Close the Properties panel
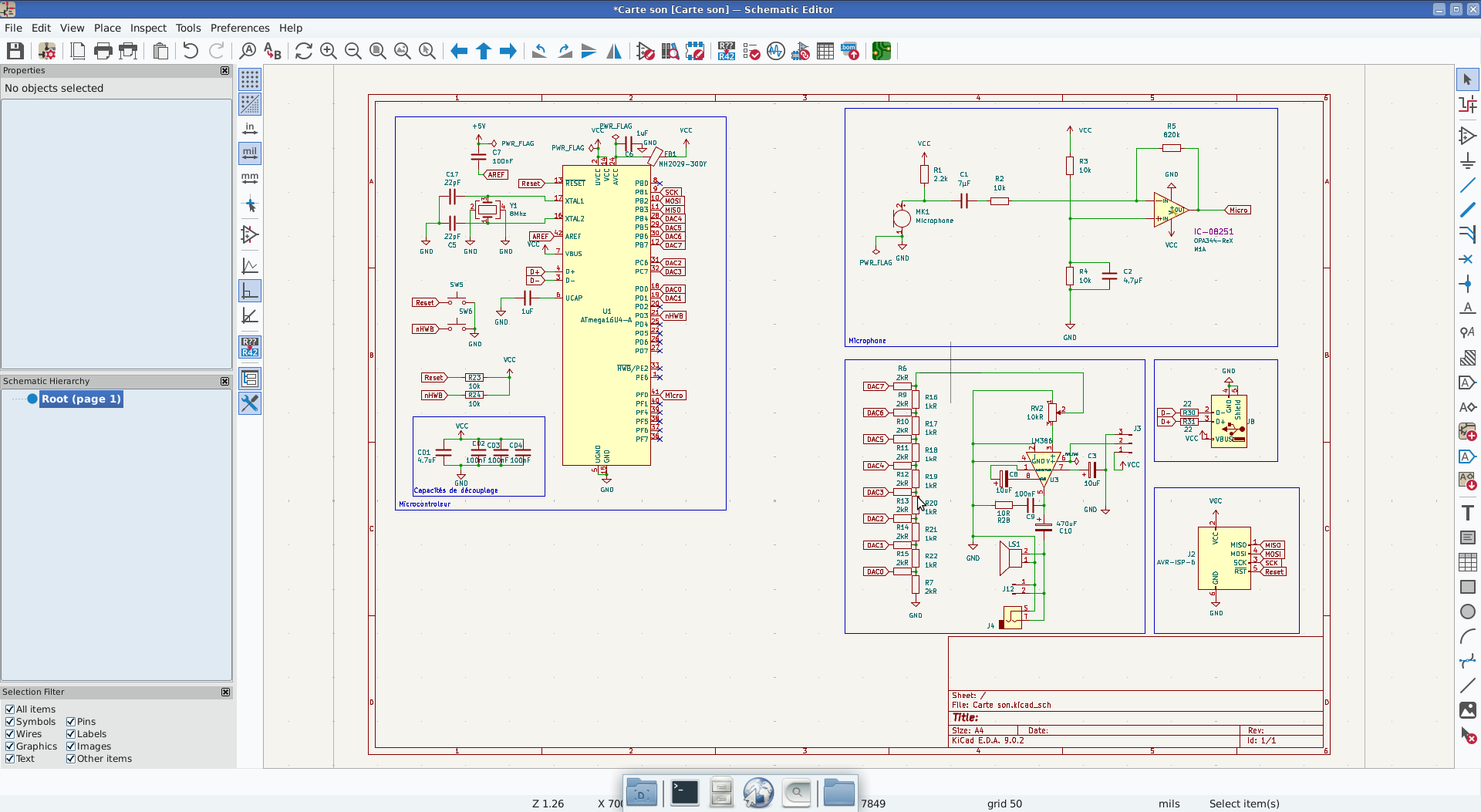 225,70
